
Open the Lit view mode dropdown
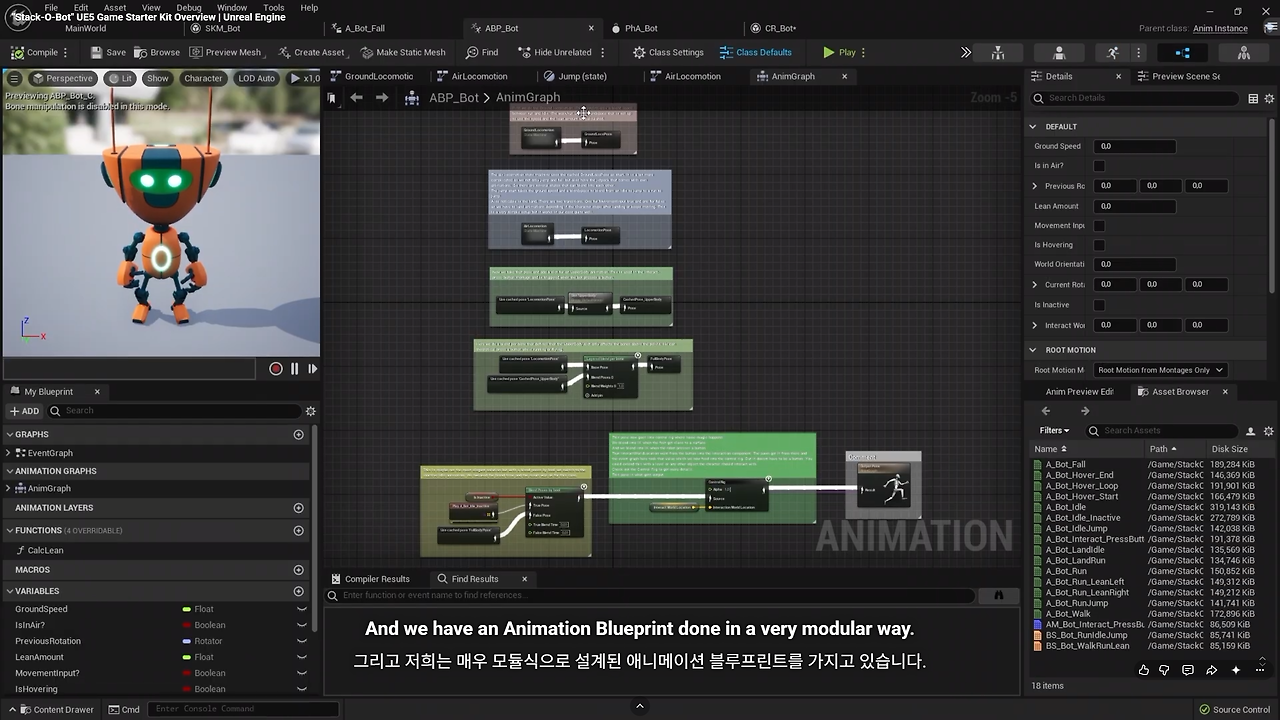pos(121,78)
